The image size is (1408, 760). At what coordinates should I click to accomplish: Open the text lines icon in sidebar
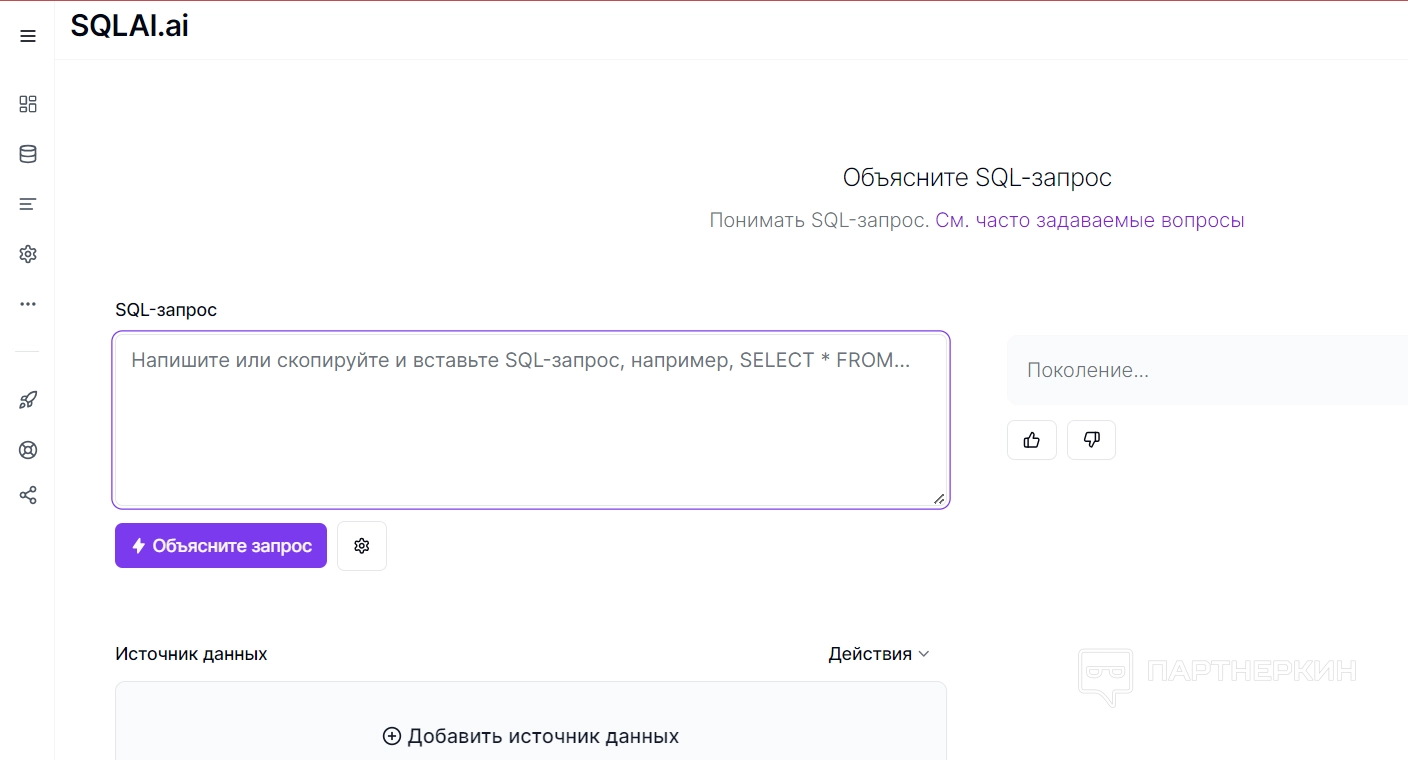[28, 204]
